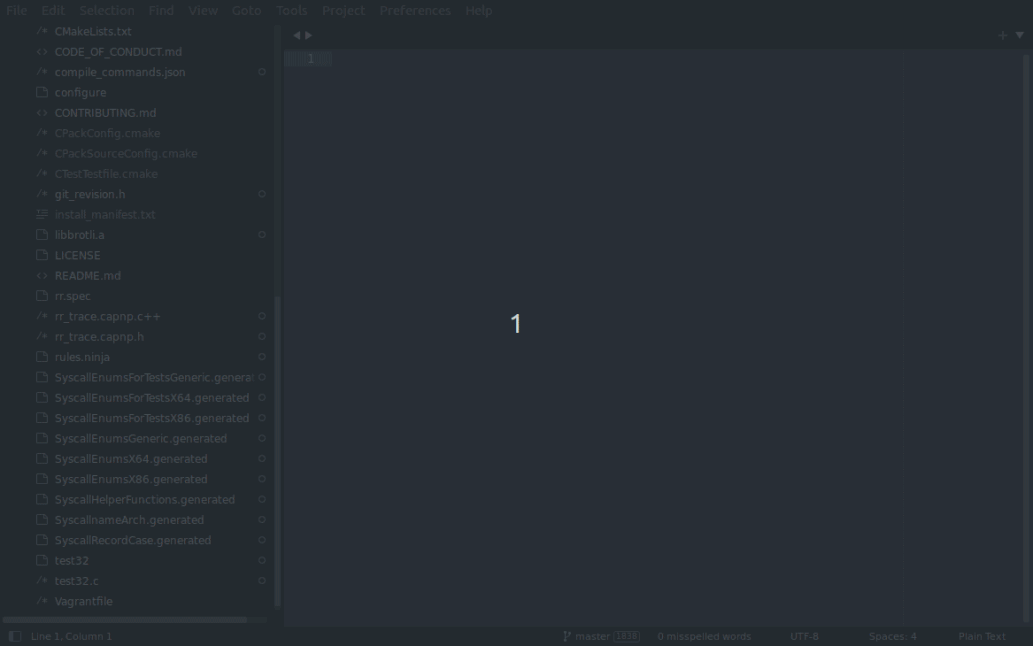
Task: Click the archive file icon next to libbrotli.a
Action: pos(41,234)
